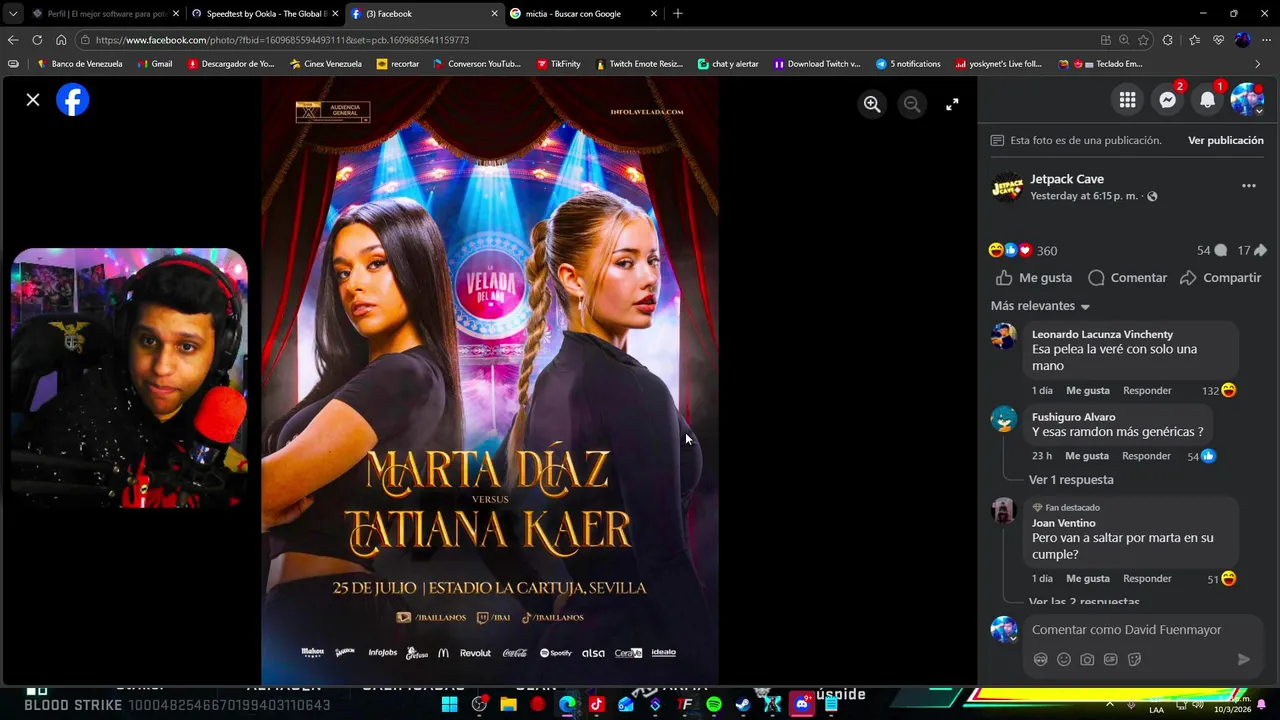The width and height of the screenshot is (1280, 720).
Task: Go to browser home page
Action: coord(61,40)
